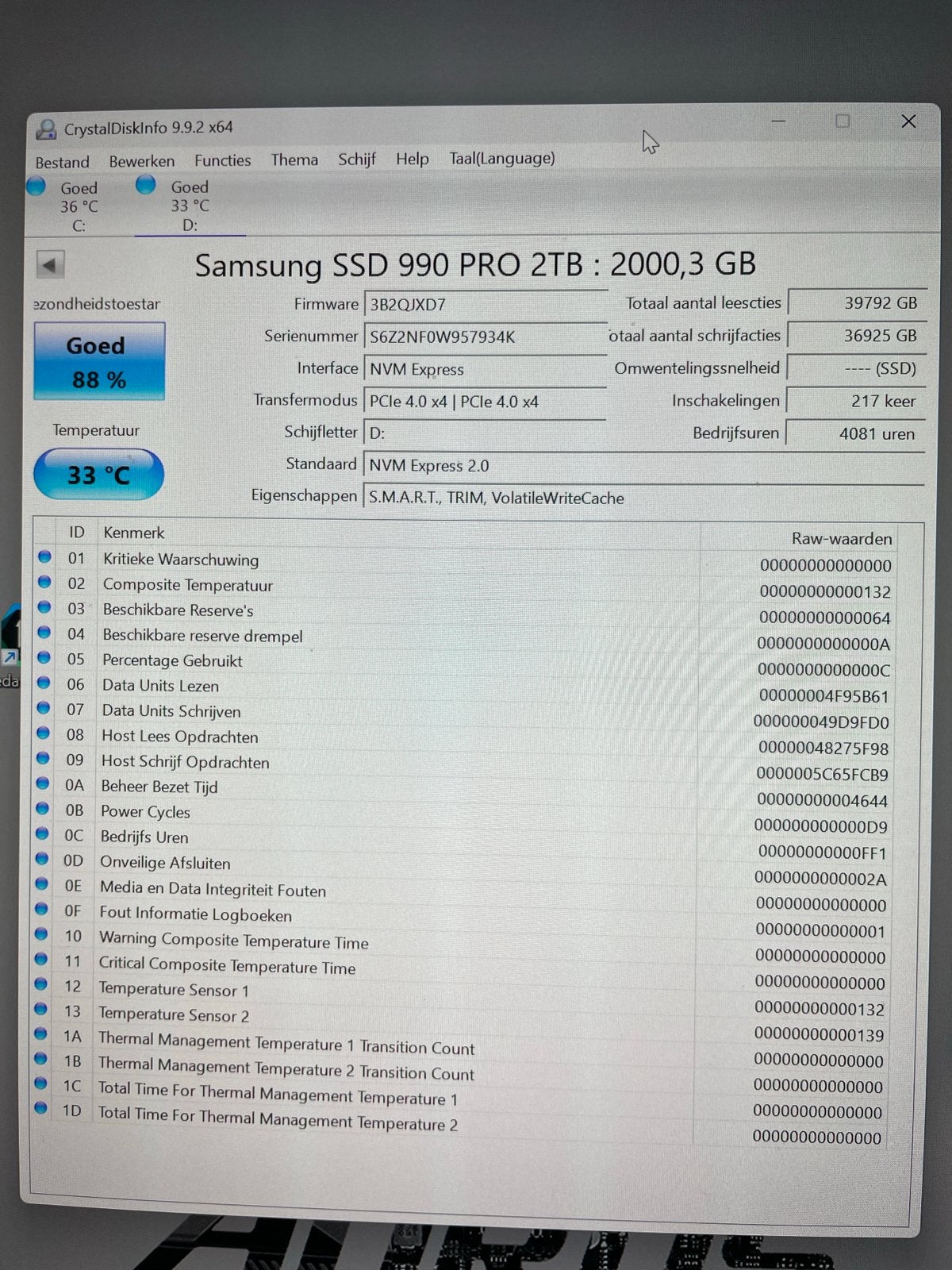Select drive D: with 33 °C
Image resolution: width=952 pixels, height=1270 pixels.
[190, 206]
